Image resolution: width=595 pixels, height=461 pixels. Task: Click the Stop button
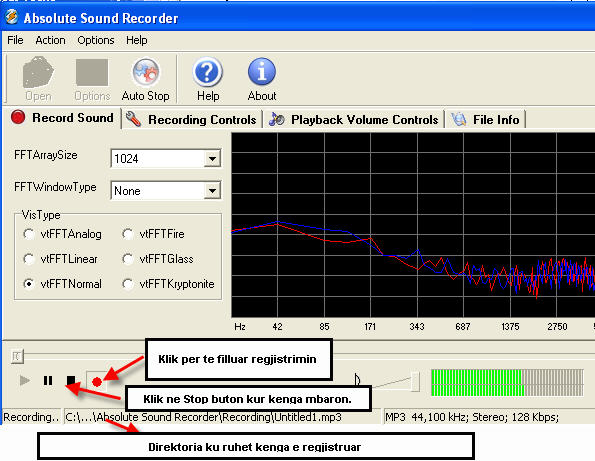71,380
